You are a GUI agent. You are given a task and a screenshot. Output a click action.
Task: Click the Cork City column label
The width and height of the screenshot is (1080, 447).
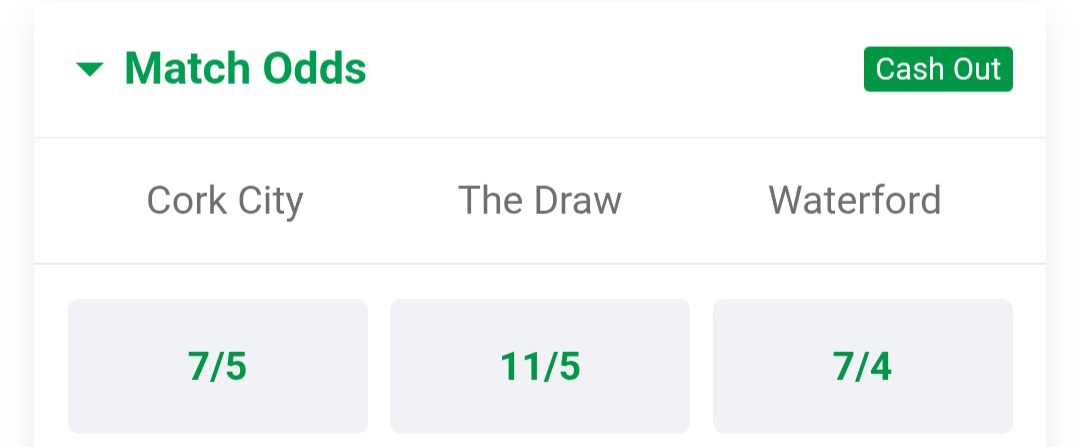click(x=225, y=201)
